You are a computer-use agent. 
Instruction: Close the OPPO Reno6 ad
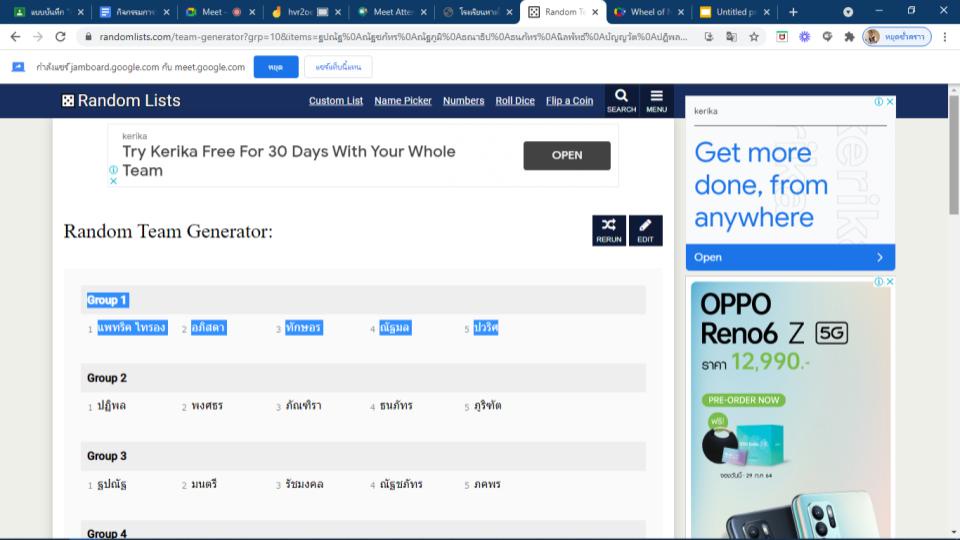click(890, 282)
